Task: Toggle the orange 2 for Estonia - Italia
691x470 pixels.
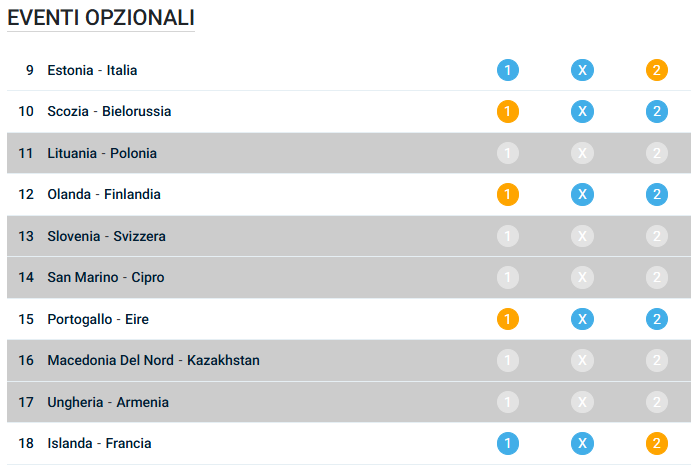Action: click(x=656, y=70)
